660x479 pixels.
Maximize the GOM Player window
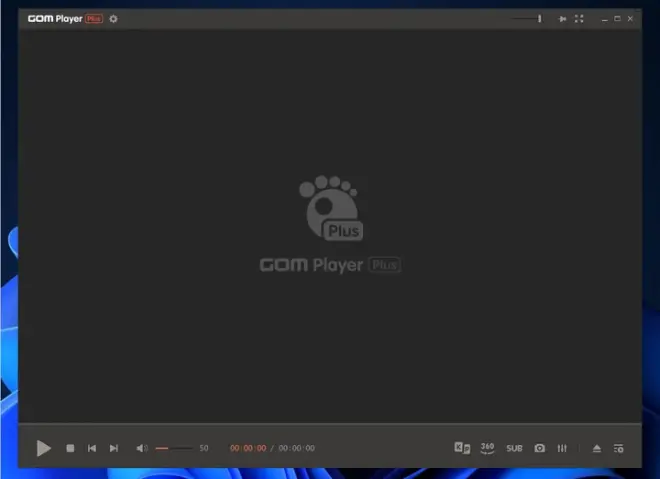point(617,19)
